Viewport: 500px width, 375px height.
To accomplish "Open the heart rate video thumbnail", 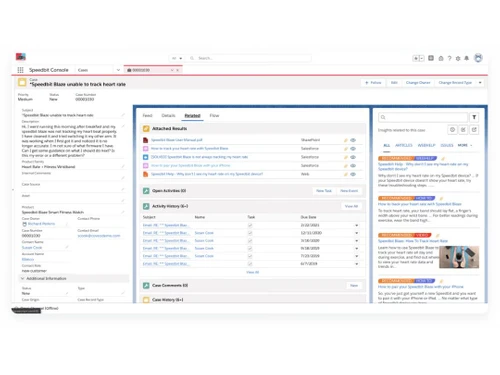I will pyautogui.click(x=459, y=257).
